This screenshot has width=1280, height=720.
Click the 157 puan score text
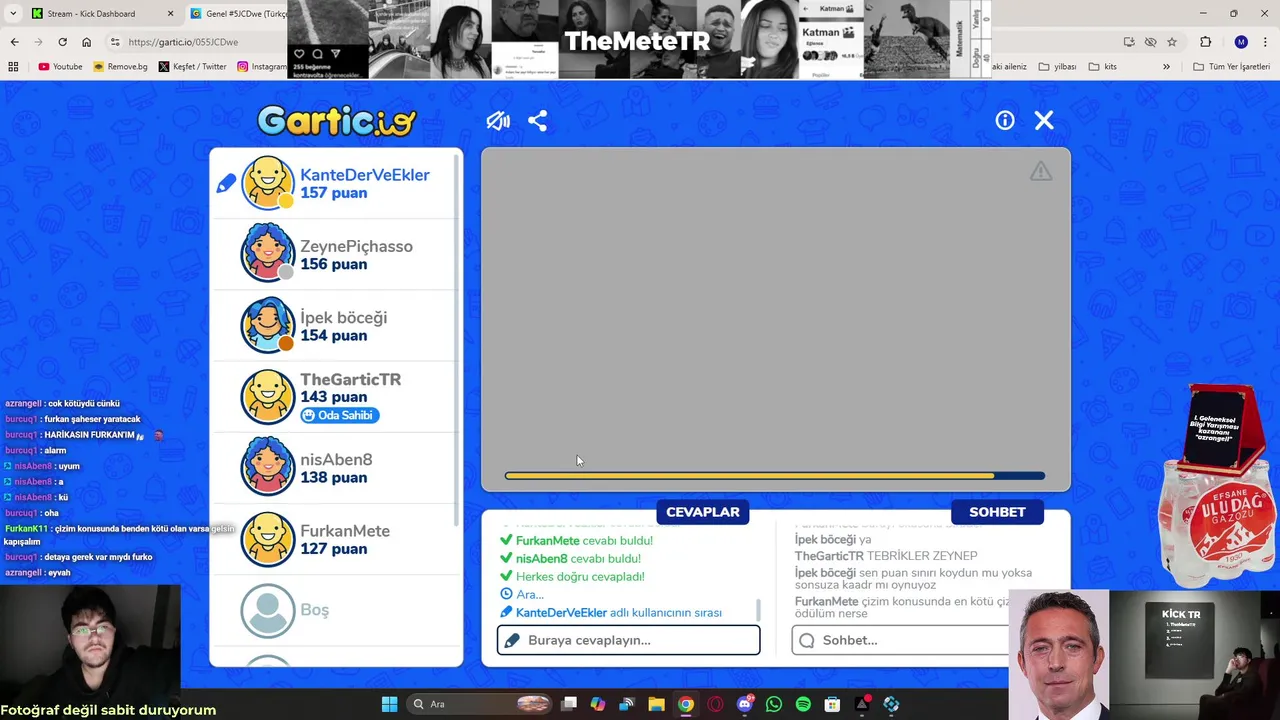point(334,193)
